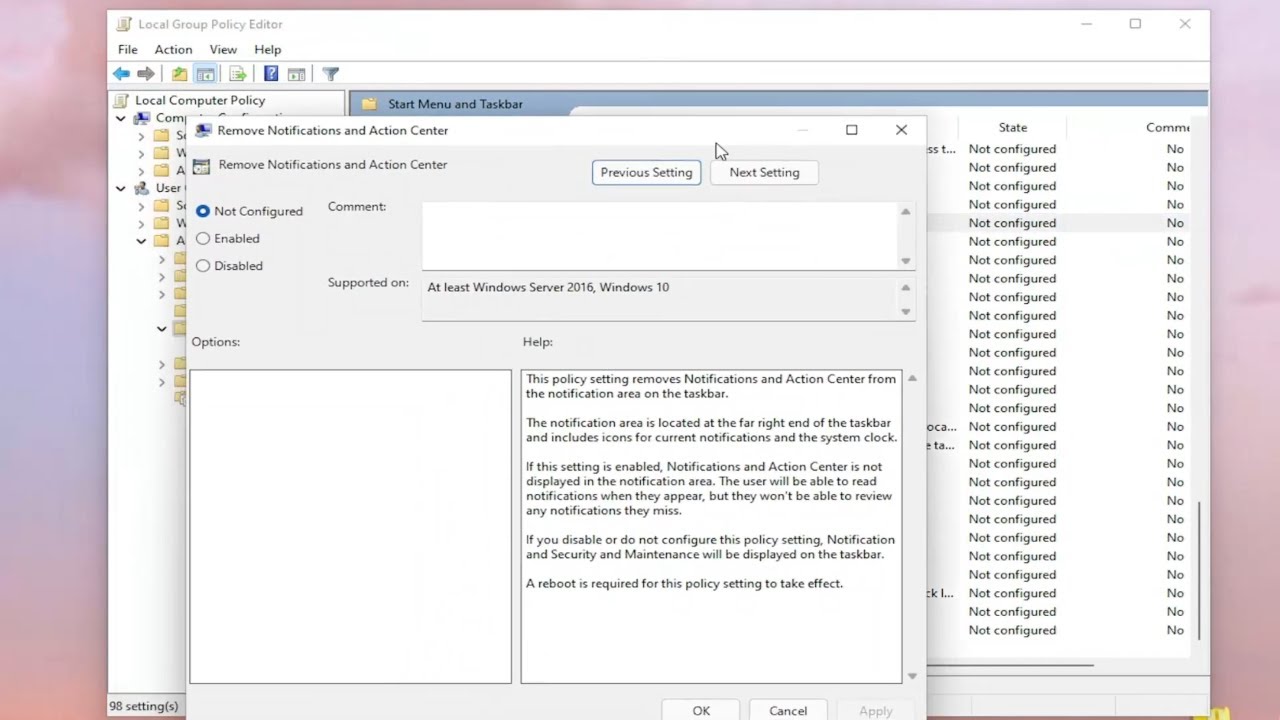The width and height of the screenshot is (1280, 720).
Task: Click the Back arrow in the toolbar
Action: [x=121, y=74]
